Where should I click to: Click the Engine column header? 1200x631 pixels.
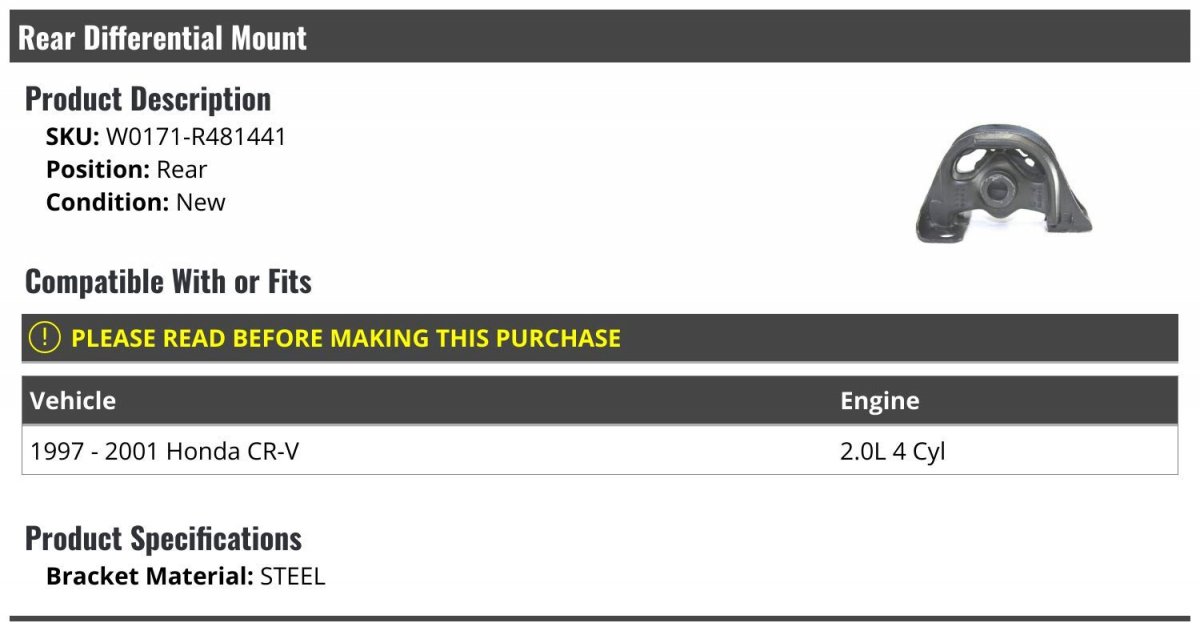click(x=879, y=401)
